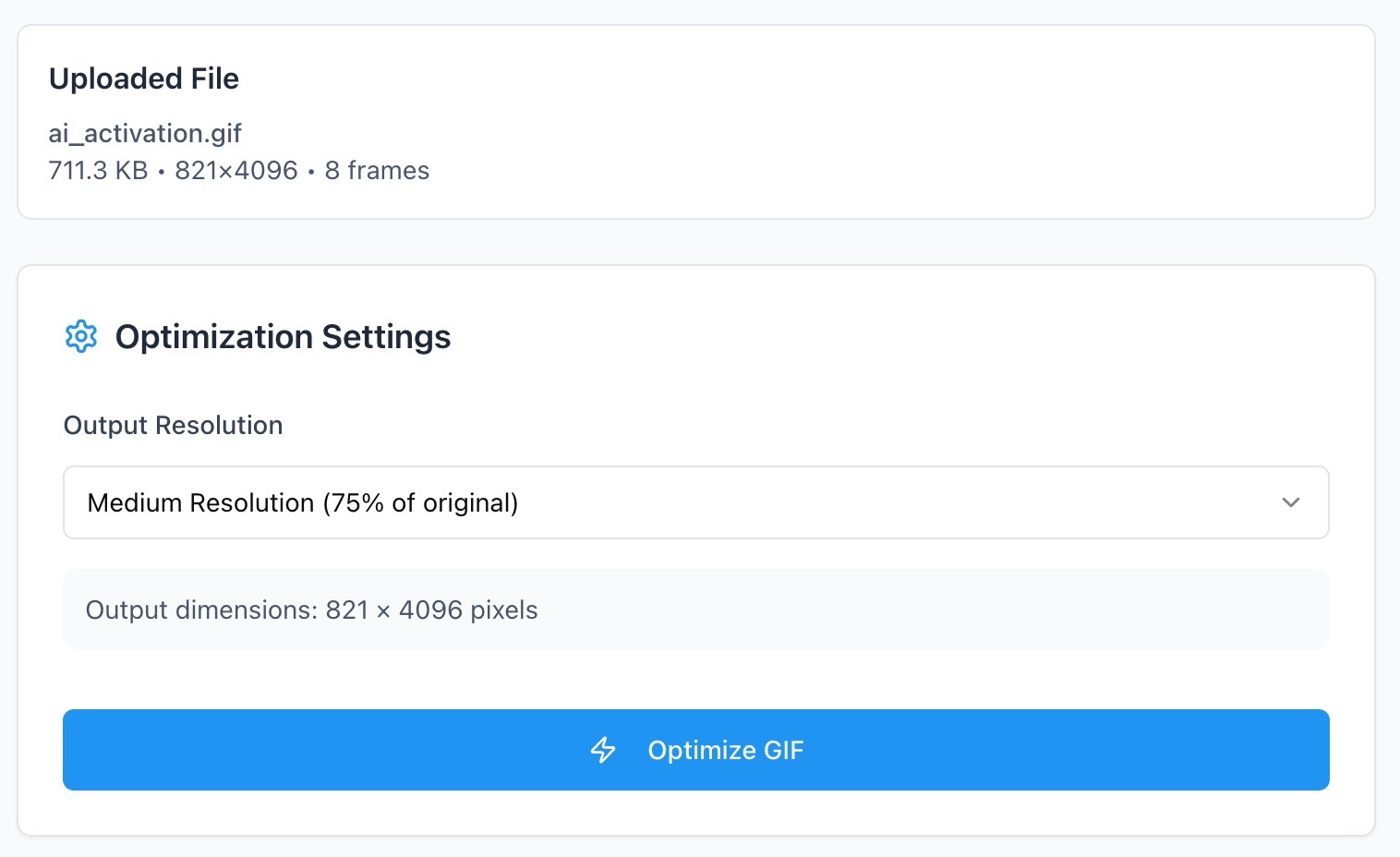The image size is (1400, 857).
Task: Click the 711.3 KB file size text
Action: [97, 170]
